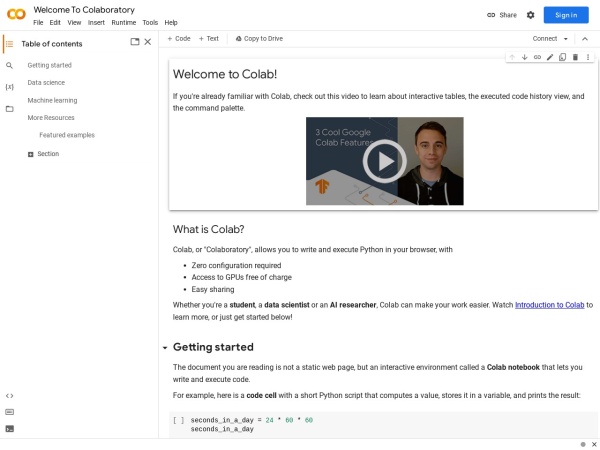The image size is (600, 450).
Task: Move cell up with arrow icon
Action: tap(512, 57)
